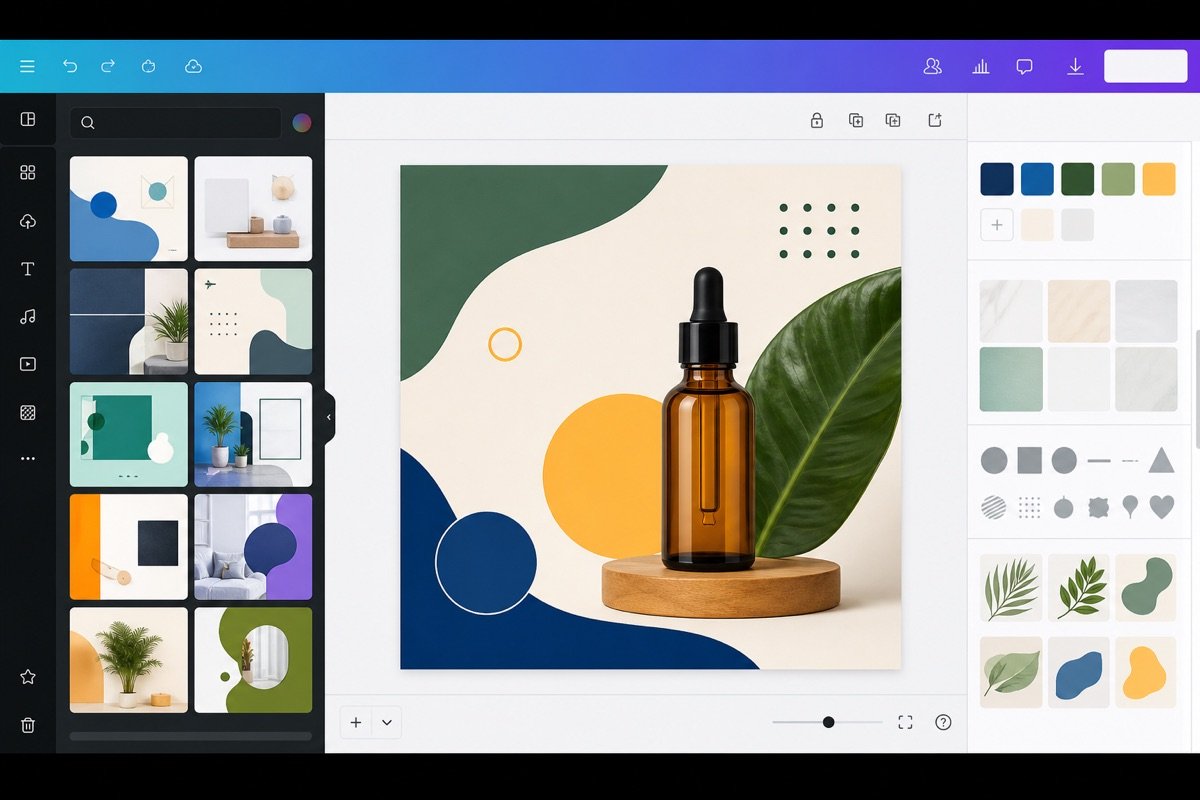The width and height of the screenshot is (1200, 800).
Task: Open the elements grid sidebar icon
Action: point(28,172)
